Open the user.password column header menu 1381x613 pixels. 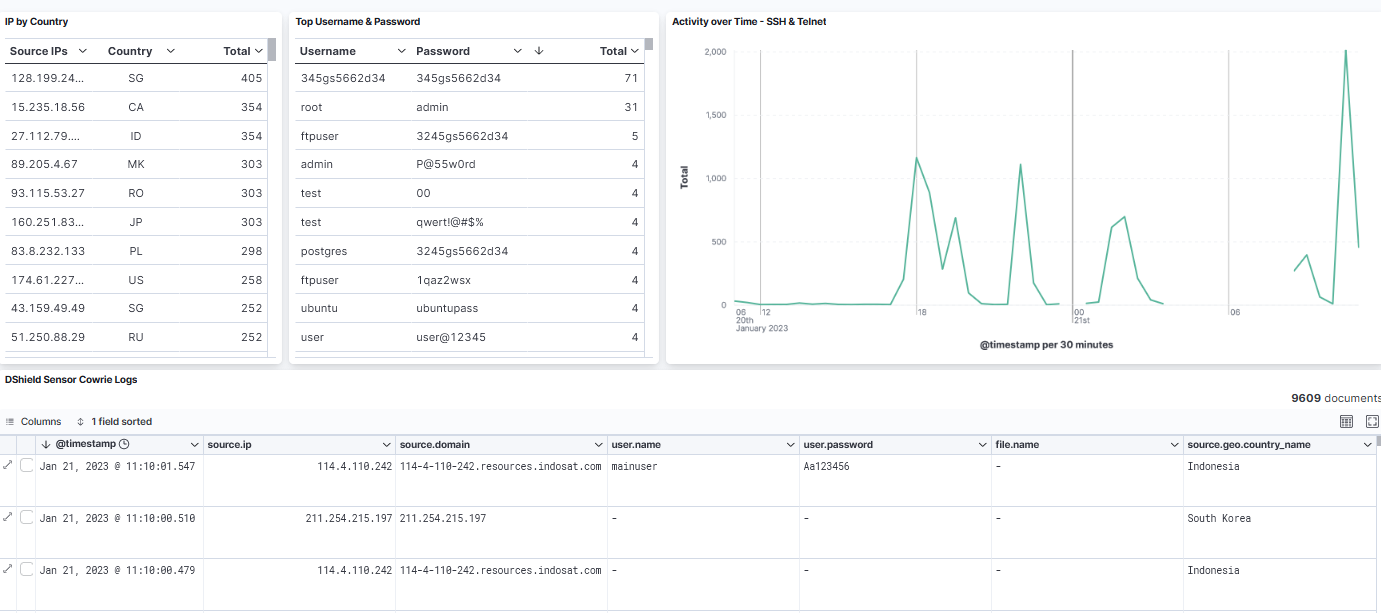pos(980,444)
